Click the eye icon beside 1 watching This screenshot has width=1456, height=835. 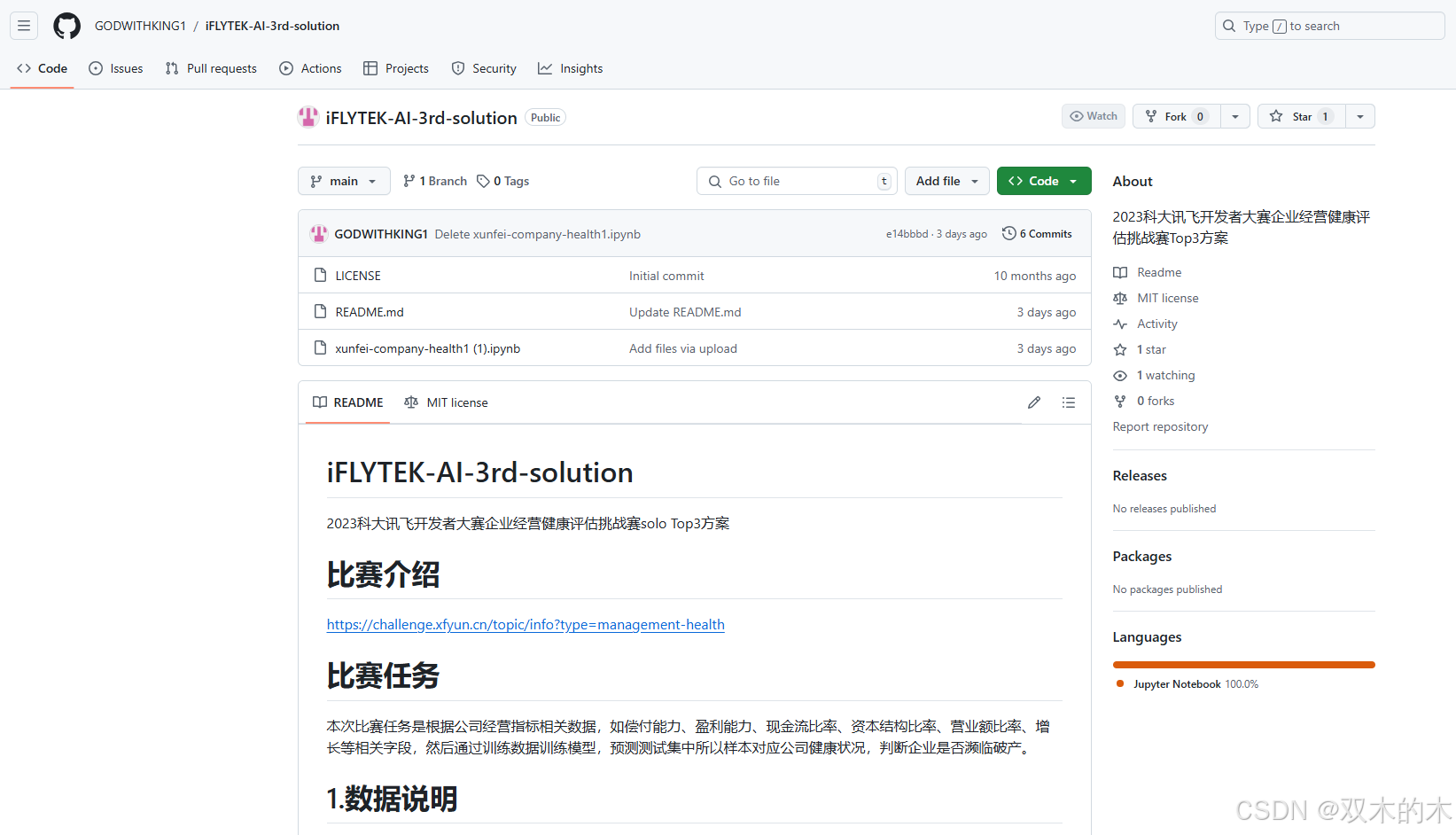(1120, 375)
